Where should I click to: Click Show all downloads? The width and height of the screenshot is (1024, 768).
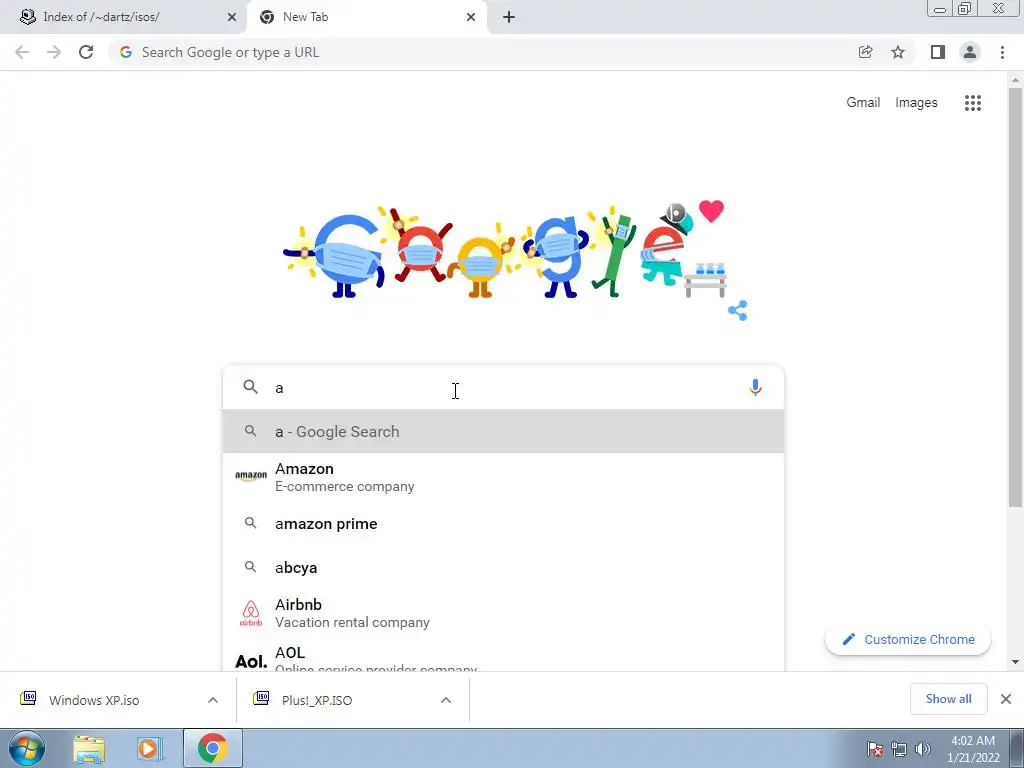pos(948,699)
